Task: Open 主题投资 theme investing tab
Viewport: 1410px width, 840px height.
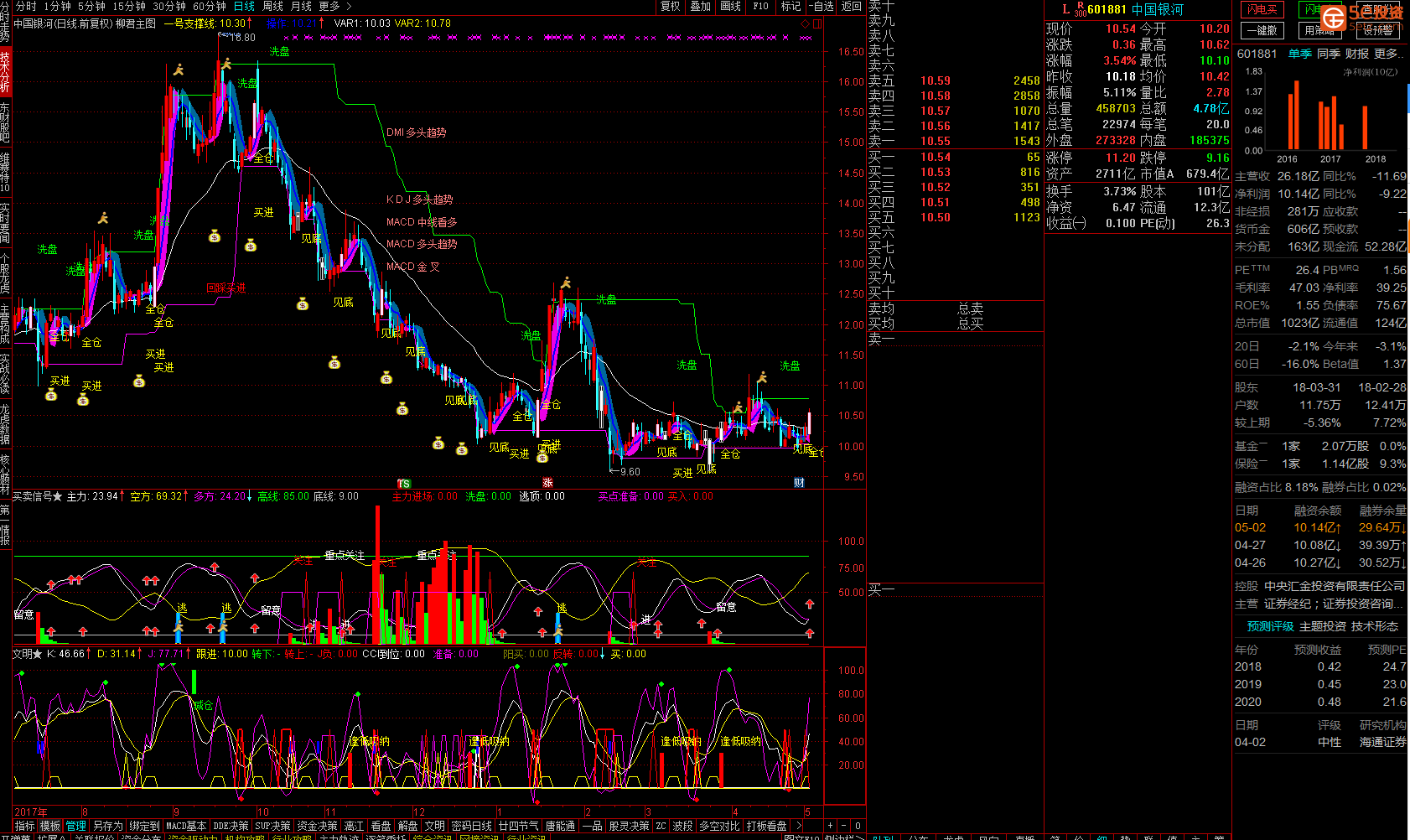Action: click(x=1323, y=626)
